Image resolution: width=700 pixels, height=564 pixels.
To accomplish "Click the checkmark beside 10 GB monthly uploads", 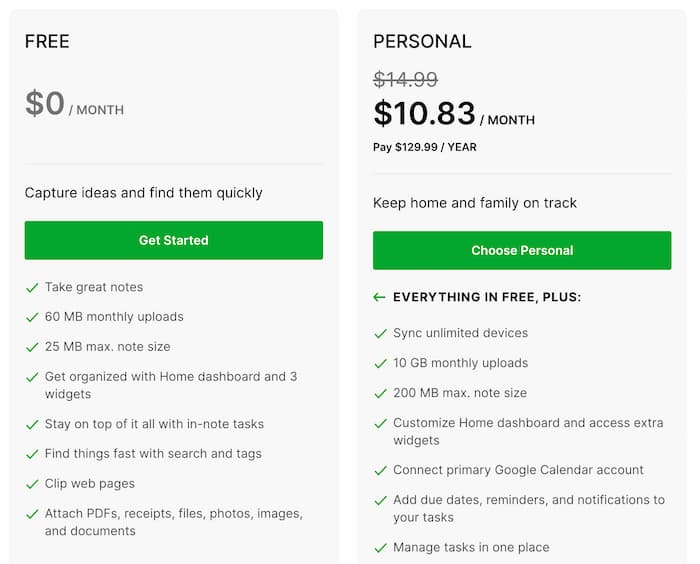I will click(x=380, y=363).
